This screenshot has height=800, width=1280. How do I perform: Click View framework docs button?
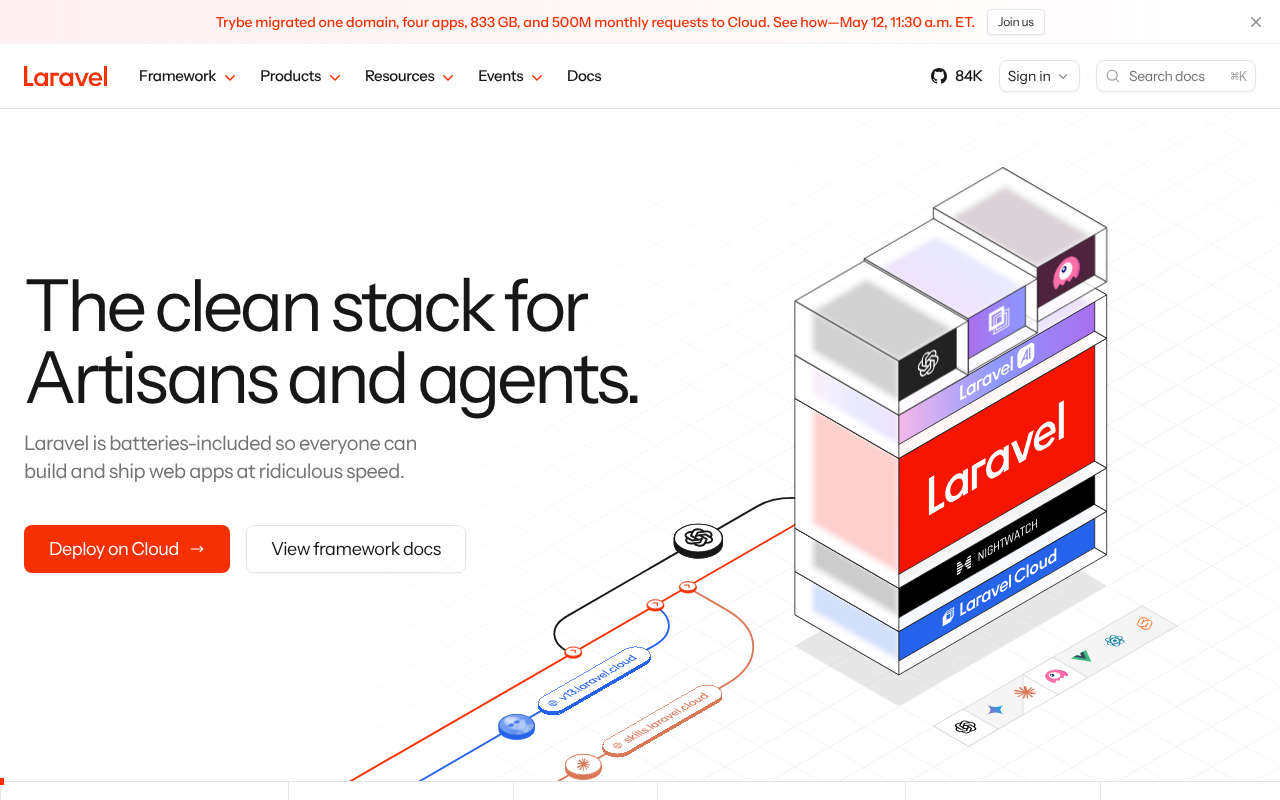click(x=356, y=549)
